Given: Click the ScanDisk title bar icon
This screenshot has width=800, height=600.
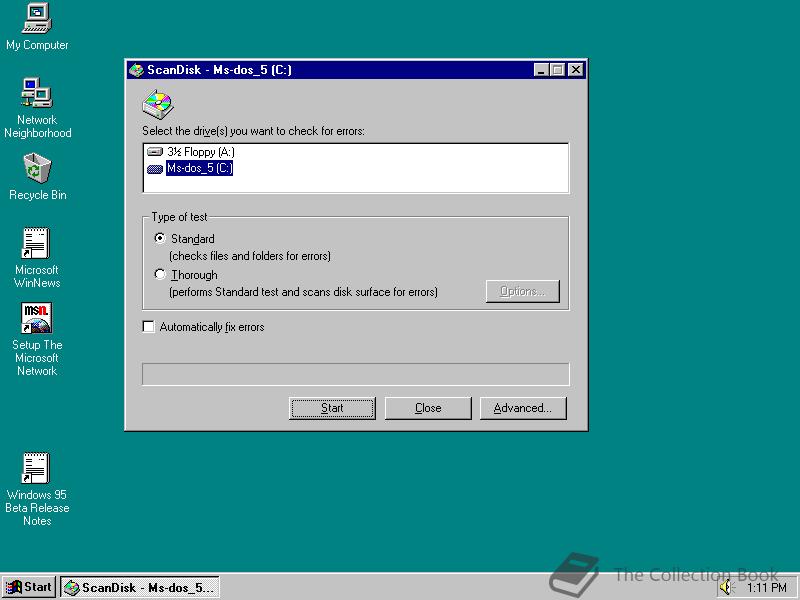Looking at the screenshot, I should tap(136, 70).
